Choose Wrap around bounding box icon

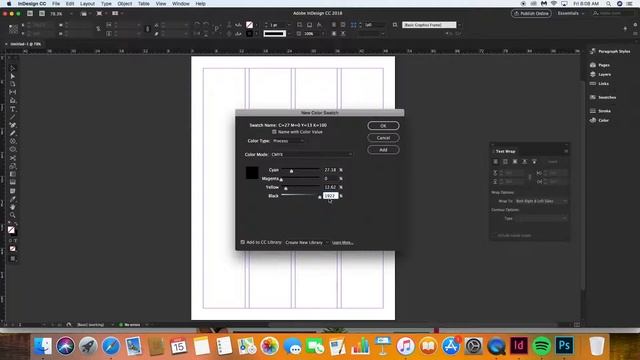pyautogui.click(x=505, y=162)
